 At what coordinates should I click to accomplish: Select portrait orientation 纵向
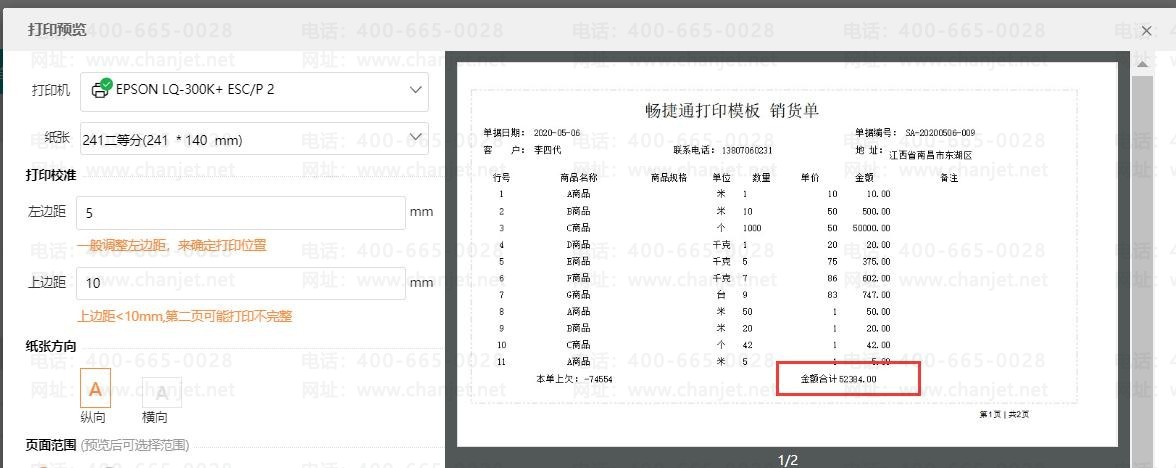point(95,388)
